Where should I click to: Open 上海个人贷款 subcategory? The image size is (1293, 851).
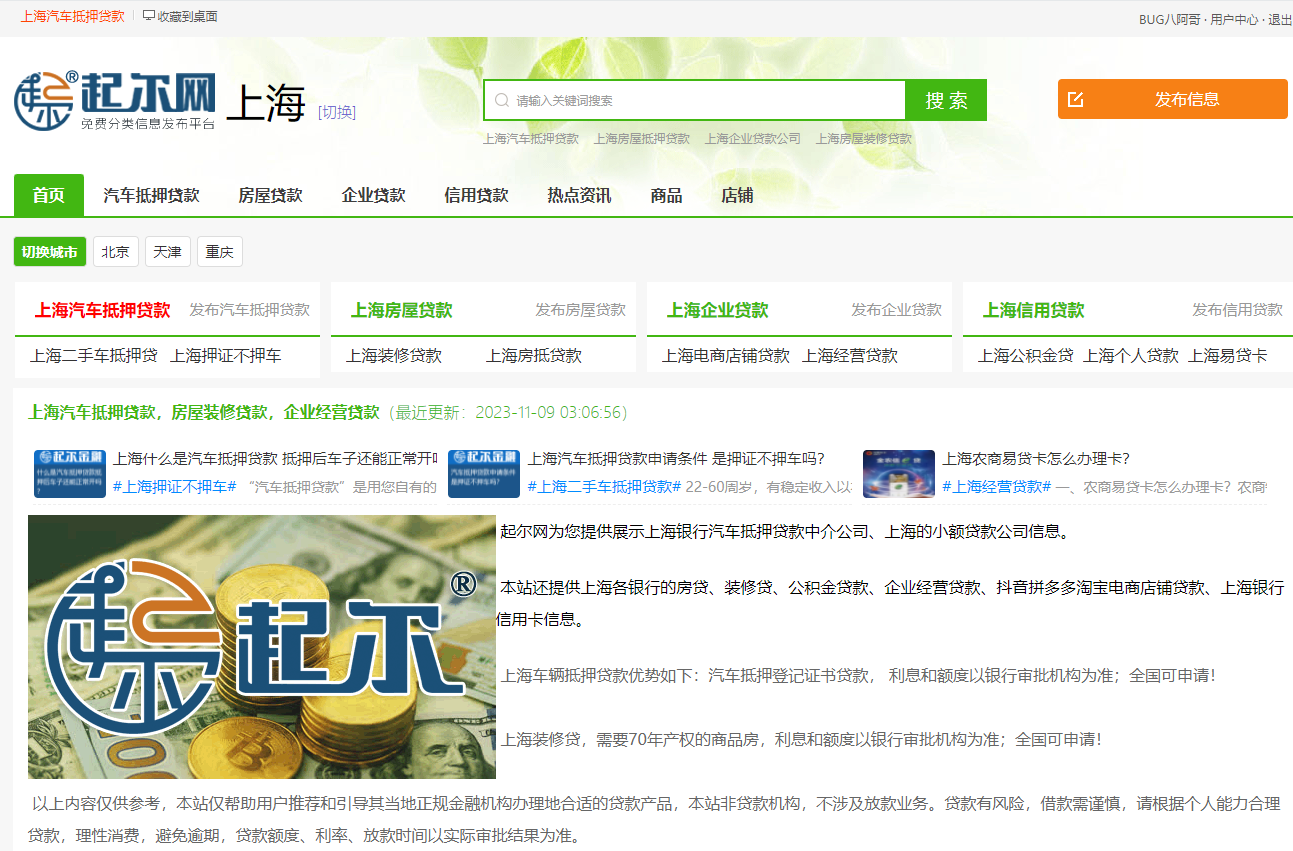(1131, 356)
